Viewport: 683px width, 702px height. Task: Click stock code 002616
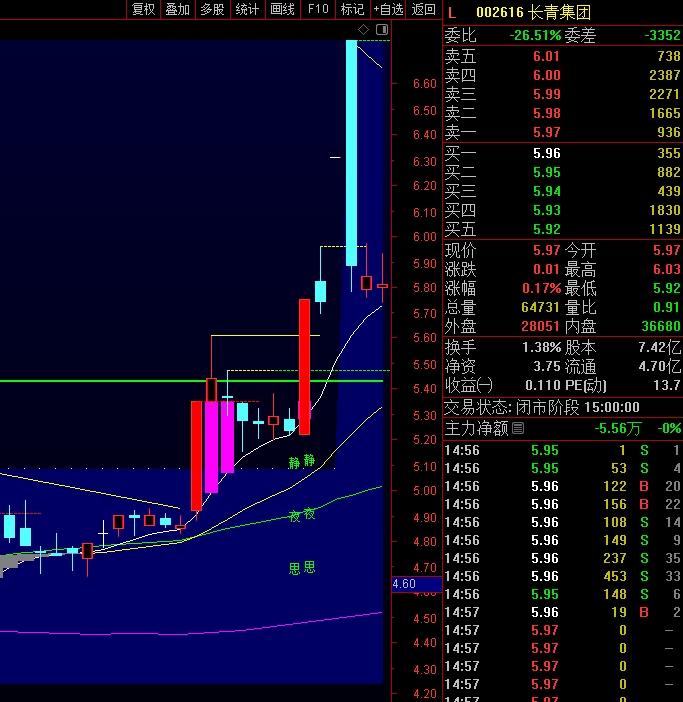pos(500,12)
